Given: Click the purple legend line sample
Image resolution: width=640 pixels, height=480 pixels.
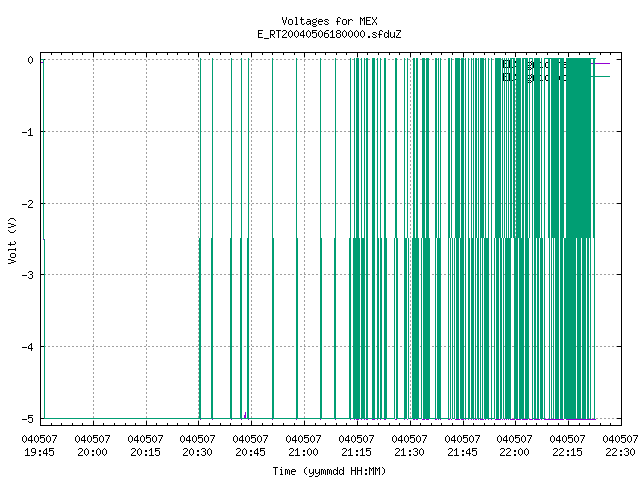Looking at the screenshot, I should pyautogui.click(x=602, y=64).
